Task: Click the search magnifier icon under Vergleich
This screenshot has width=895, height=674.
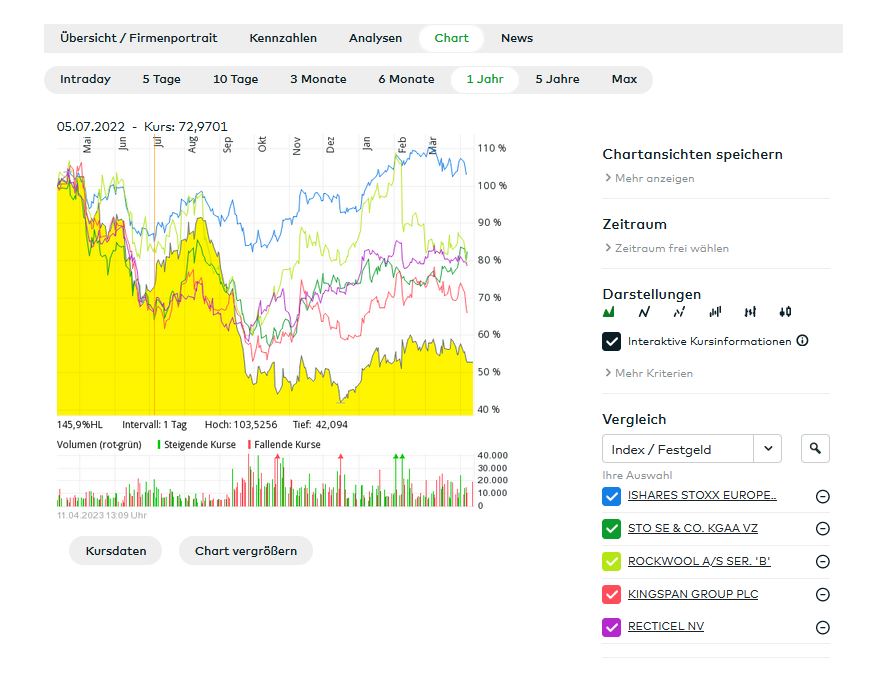Action: pyautogui.click(x=815, y=449)
